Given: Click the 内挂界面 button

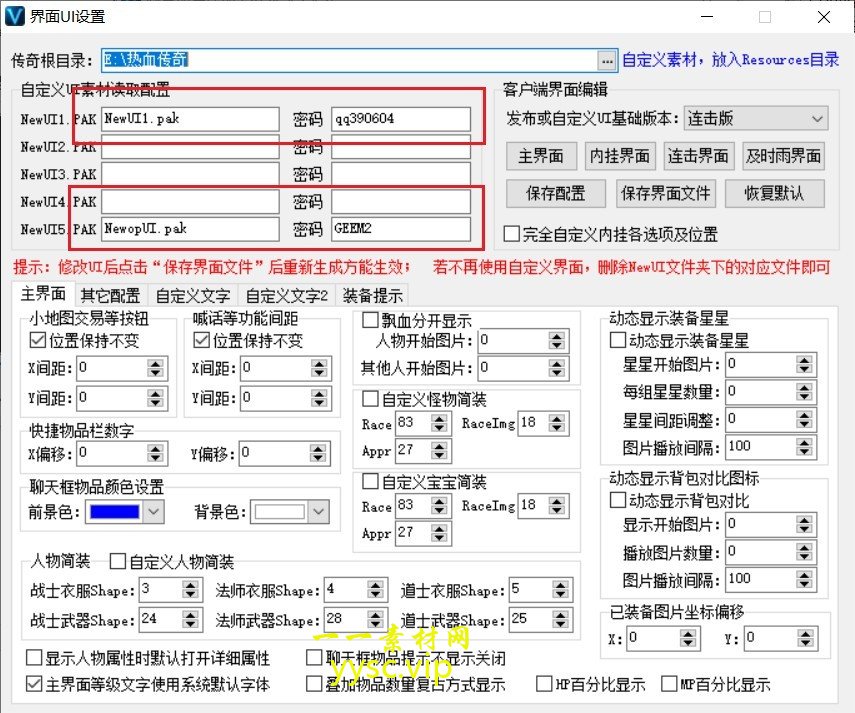Looking at the screenshot, I should pos(619,156).
